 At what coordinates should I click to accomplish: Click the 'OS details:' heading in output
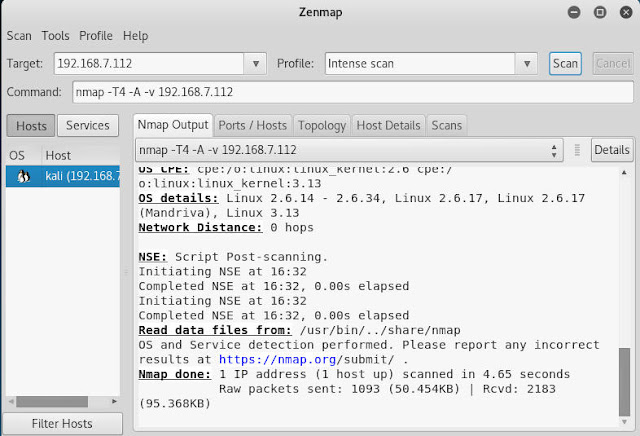coord(178,198)
